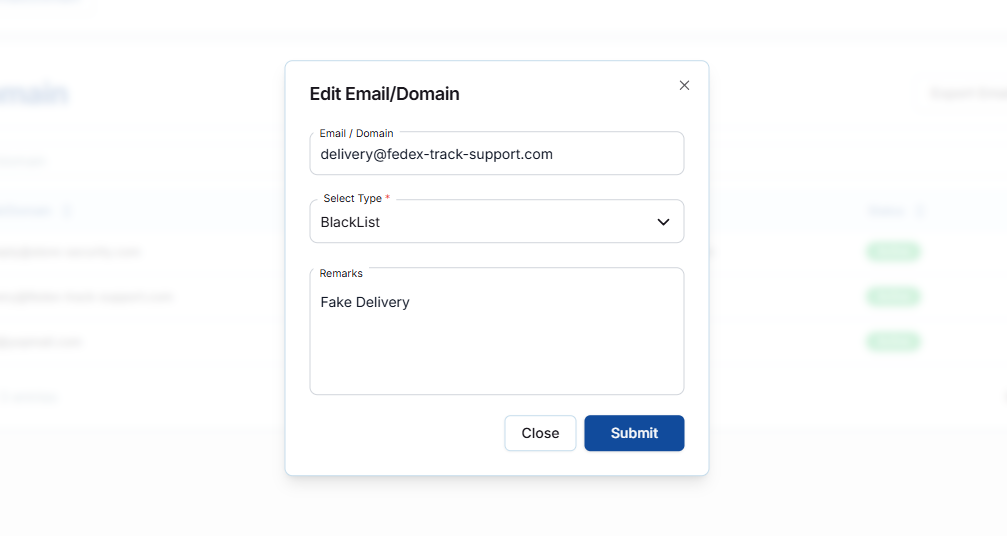This screenshot has height=536, width=1007.
Task: Click the second row's green status badge
Action: click(x=892, y=297)
